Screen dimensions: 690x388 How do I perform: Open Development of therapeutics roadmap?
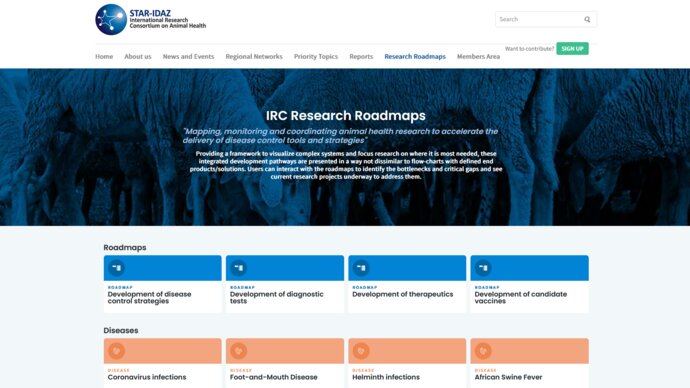tap(407, 284)
